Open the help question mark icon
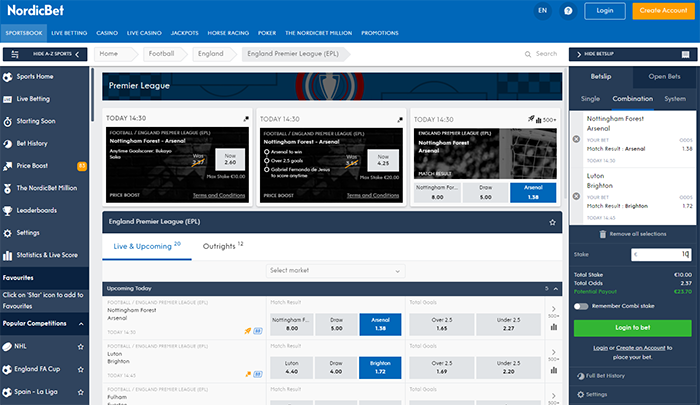The image size is (700, 405). click(568, 11)
